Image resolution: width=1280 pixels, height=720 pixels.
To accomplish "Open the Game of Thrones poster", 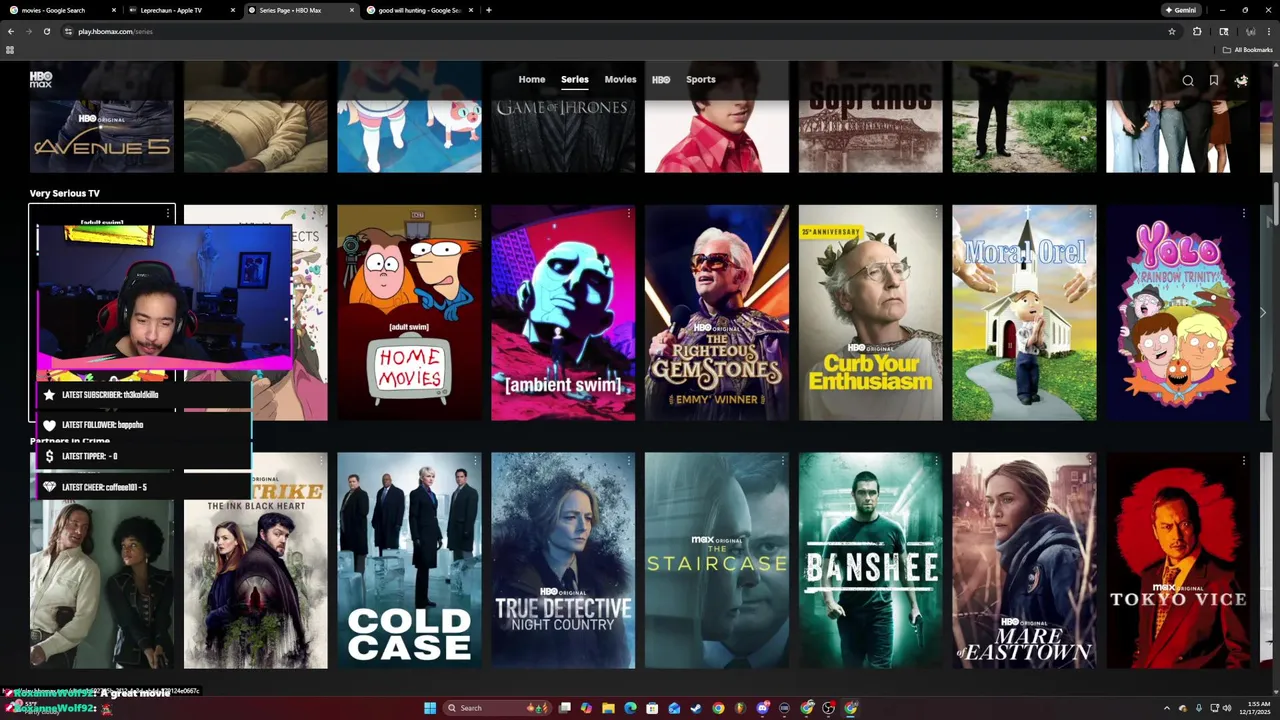I will pyautogui.click(x=563, y=135).
